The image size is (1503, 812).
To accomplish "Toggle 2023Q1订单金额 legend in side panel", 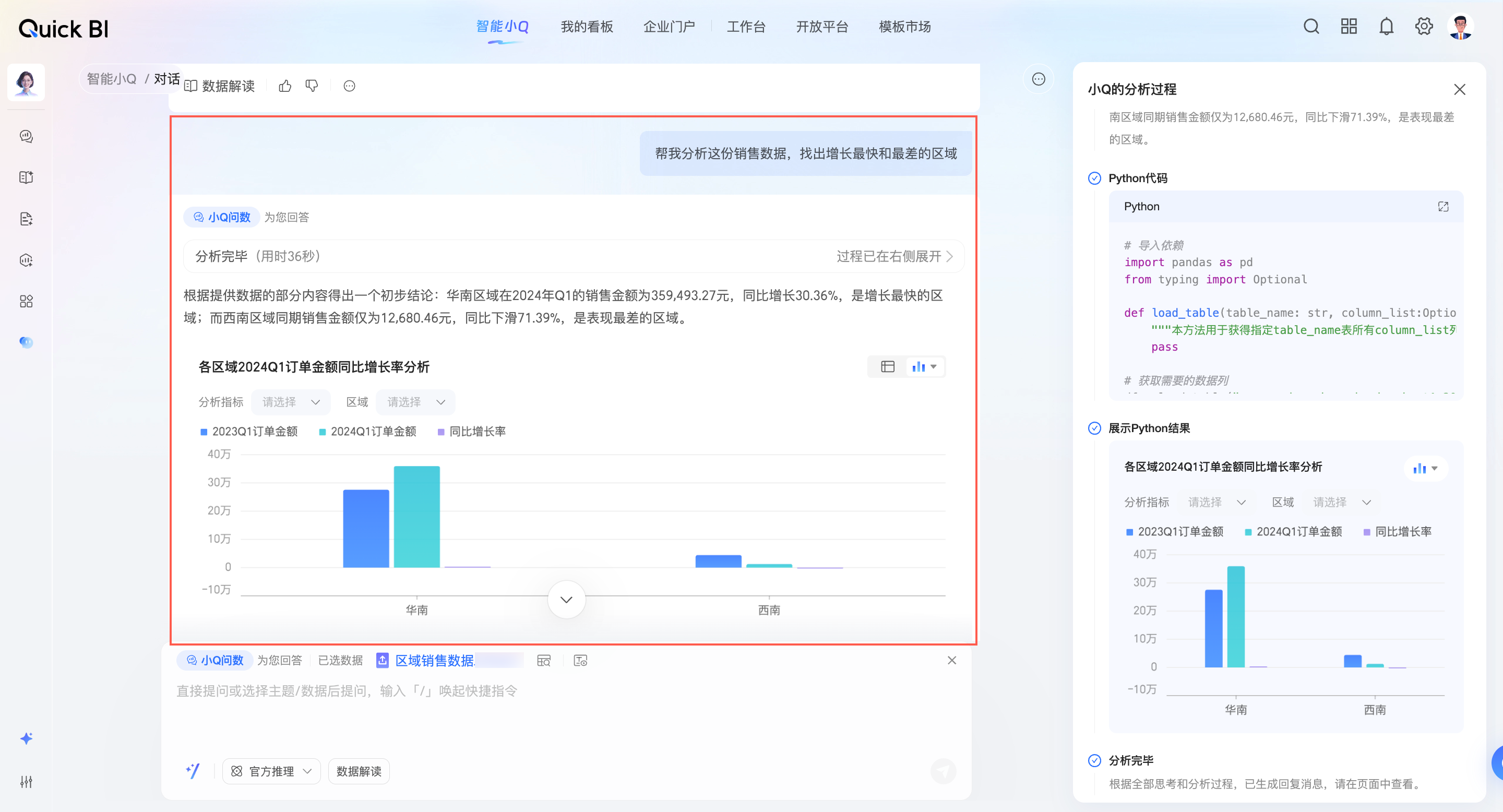I will 1175,532.
